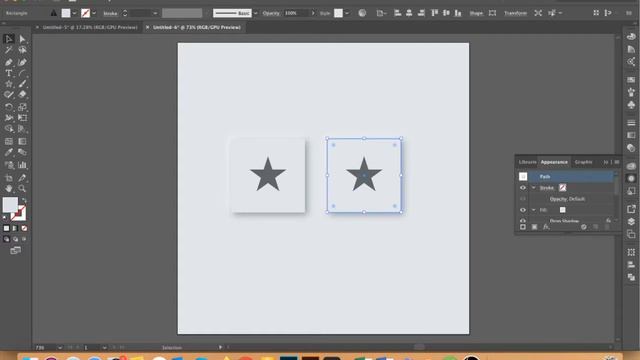Image resolution: width=640 pixels, height=360 pixels.
Task: Open the artboard number dropdown
Action: (104, 348)
